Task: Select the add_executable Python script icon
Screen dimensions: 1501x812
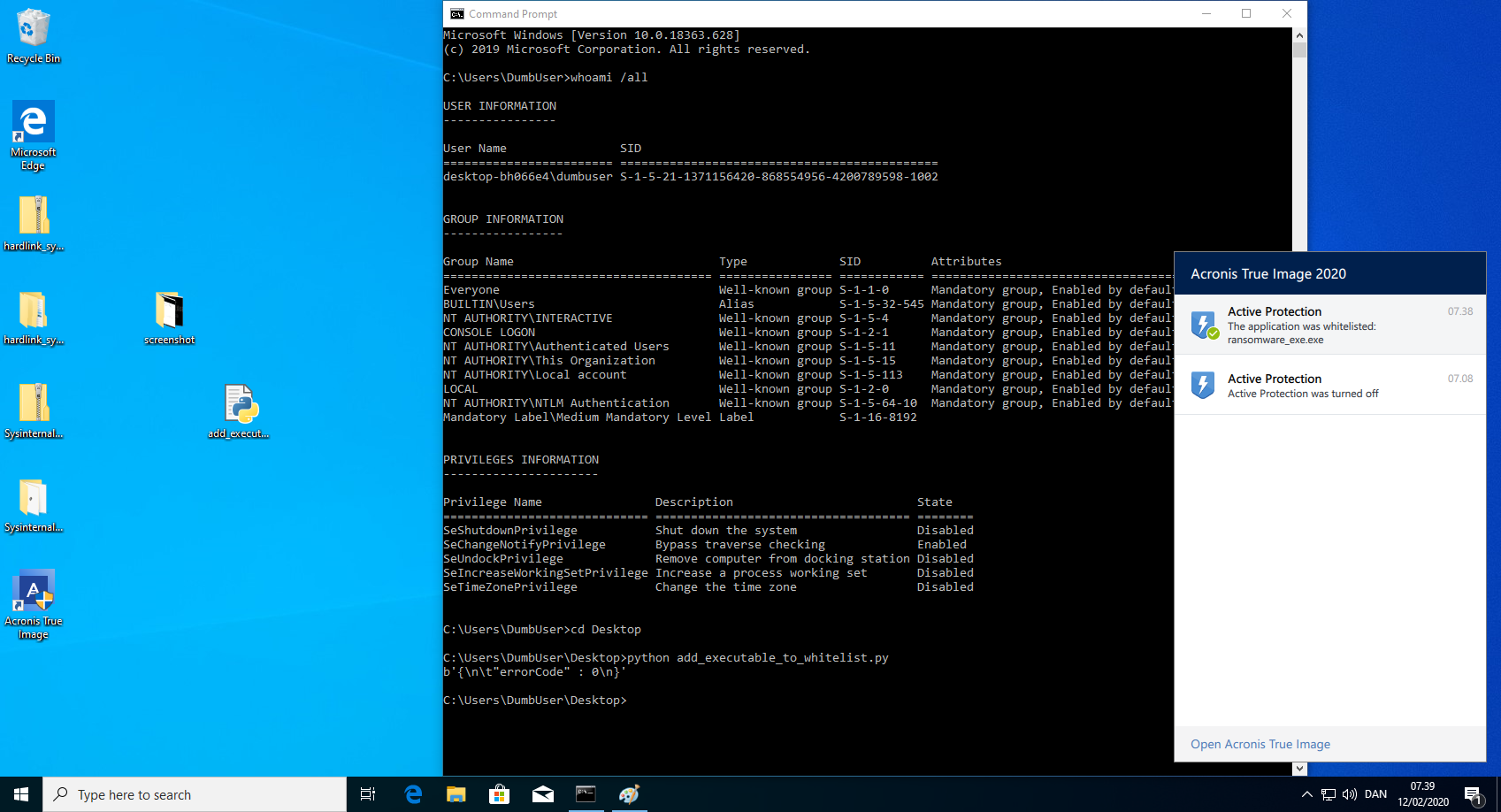Action: (x=240, y=410)
